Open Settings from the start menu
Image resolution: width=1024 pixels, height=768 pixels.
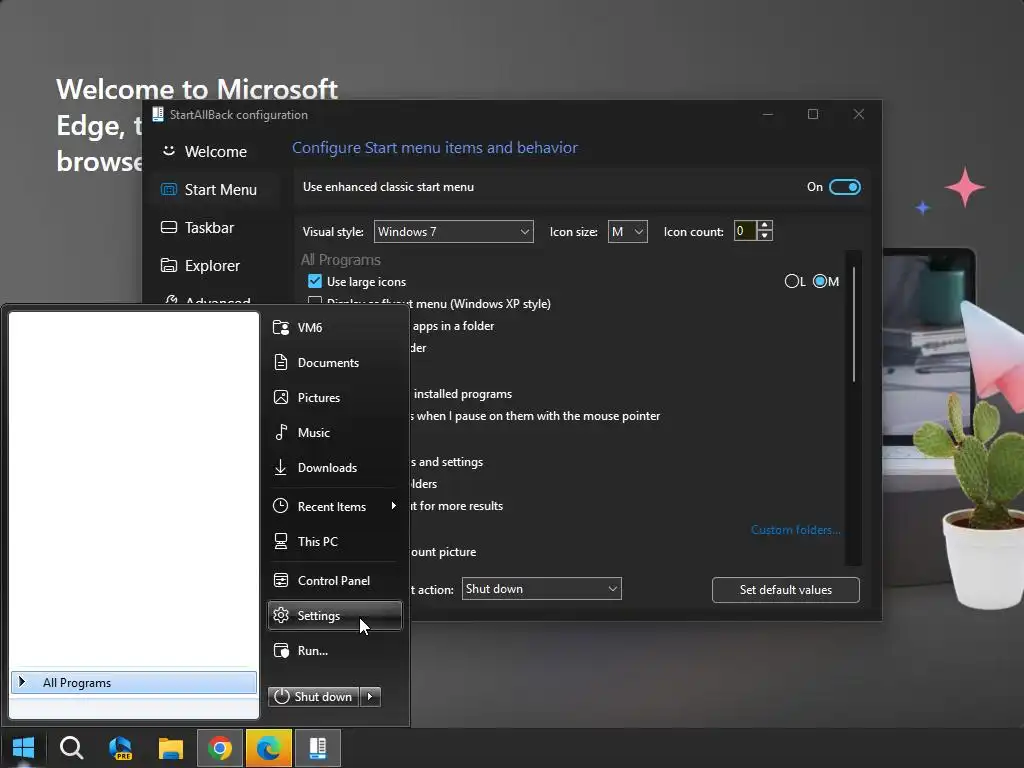coord(334,616)
